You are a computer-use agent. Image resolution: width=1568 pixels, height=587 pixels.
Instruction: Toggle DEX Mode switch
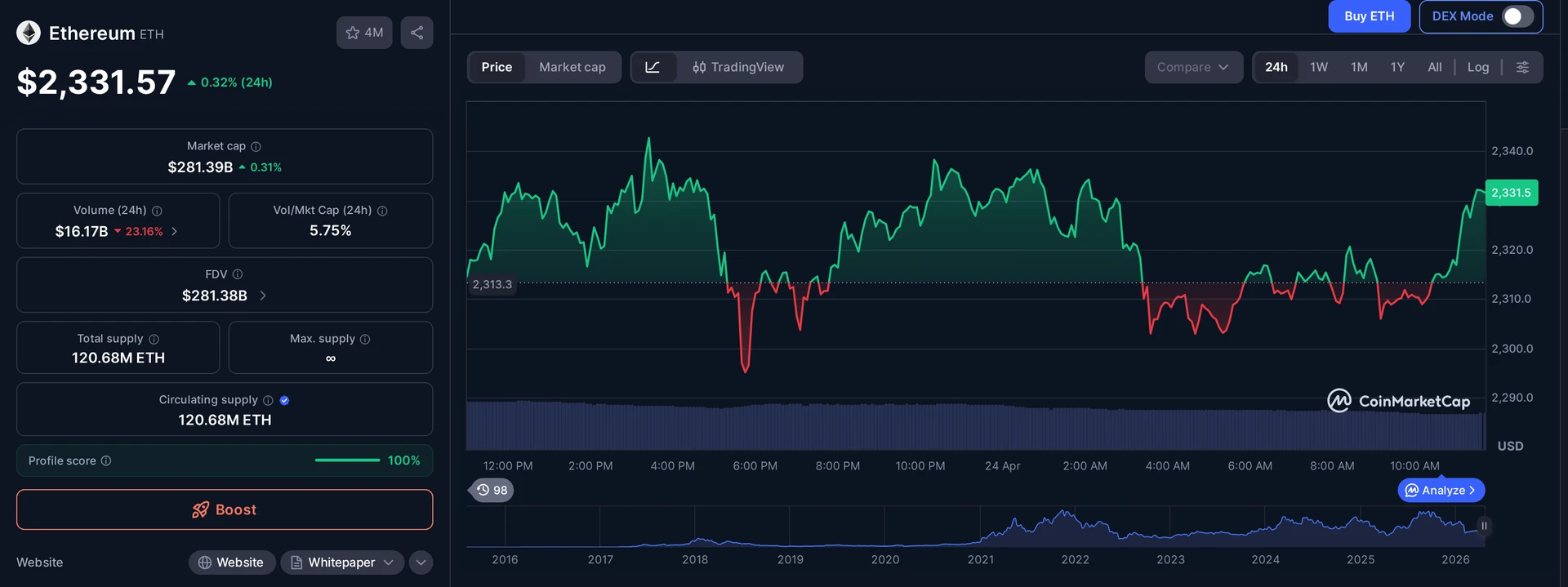click(x=1517, y=16)
